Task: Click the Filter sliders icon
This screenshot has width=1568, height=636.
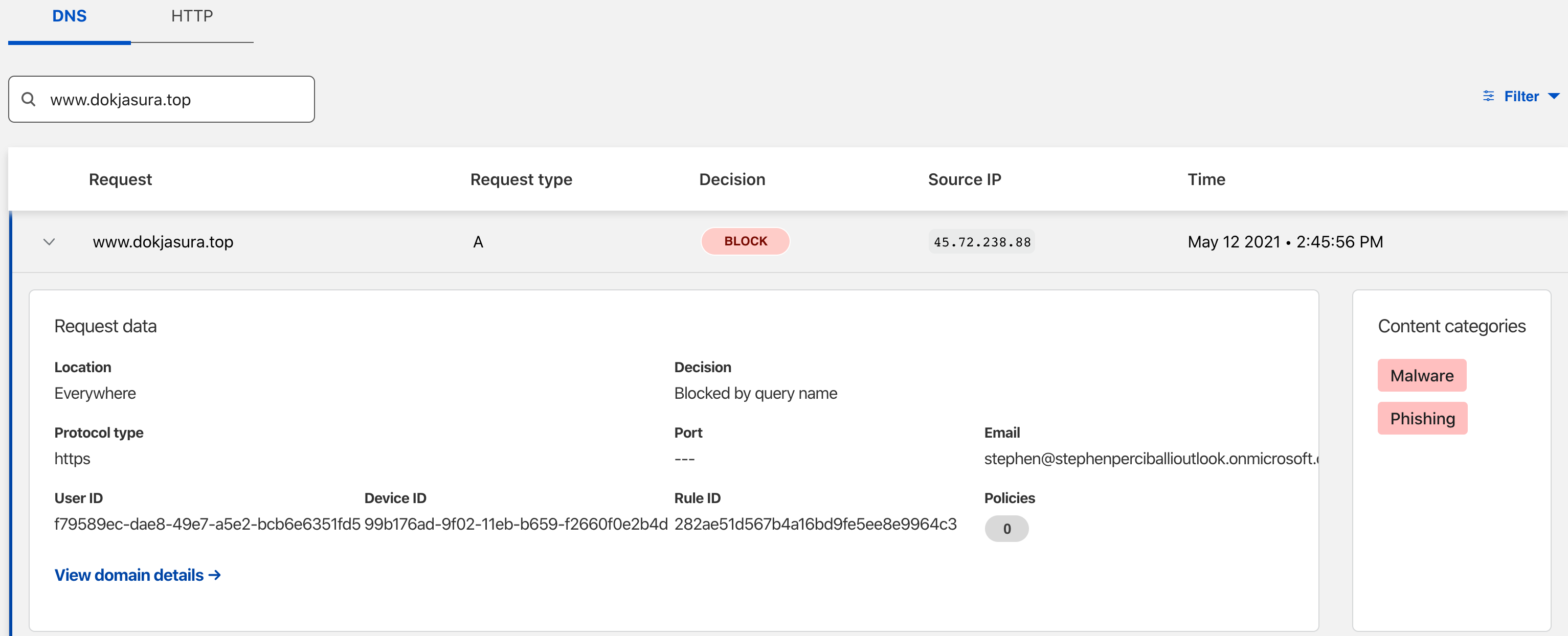Action: 1488,96
